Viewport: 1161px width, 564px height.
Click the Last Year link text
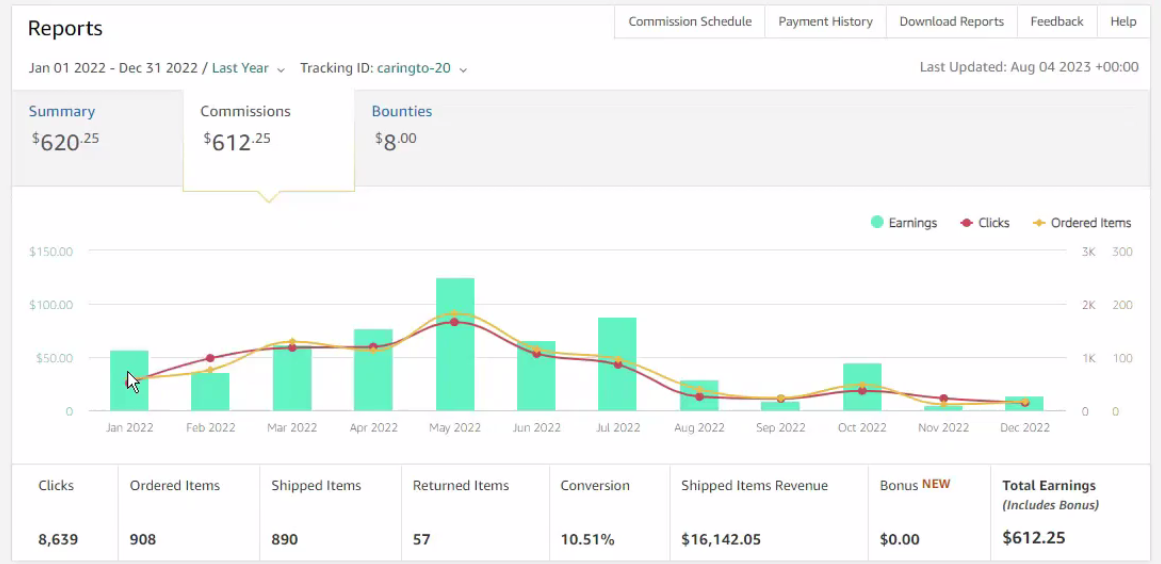[x=240, y=68]
